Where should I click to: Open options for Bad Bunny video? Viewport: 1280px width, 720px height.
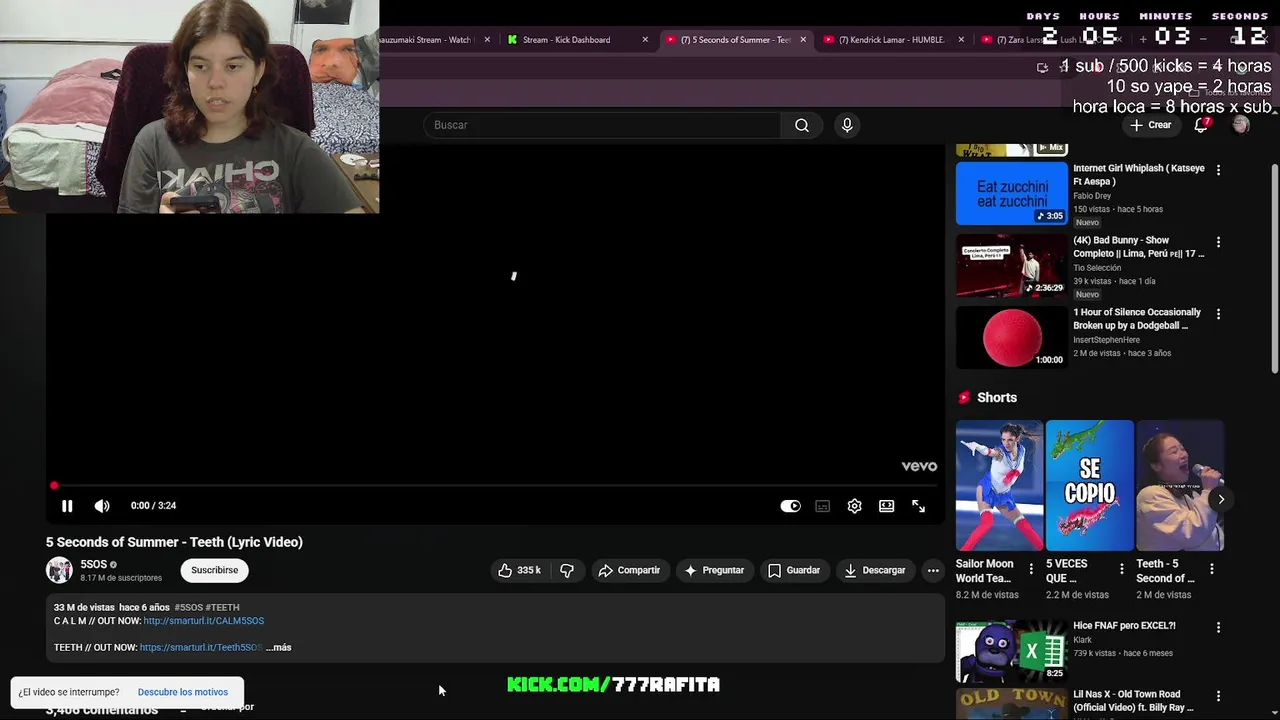(x=1218, y=243)
